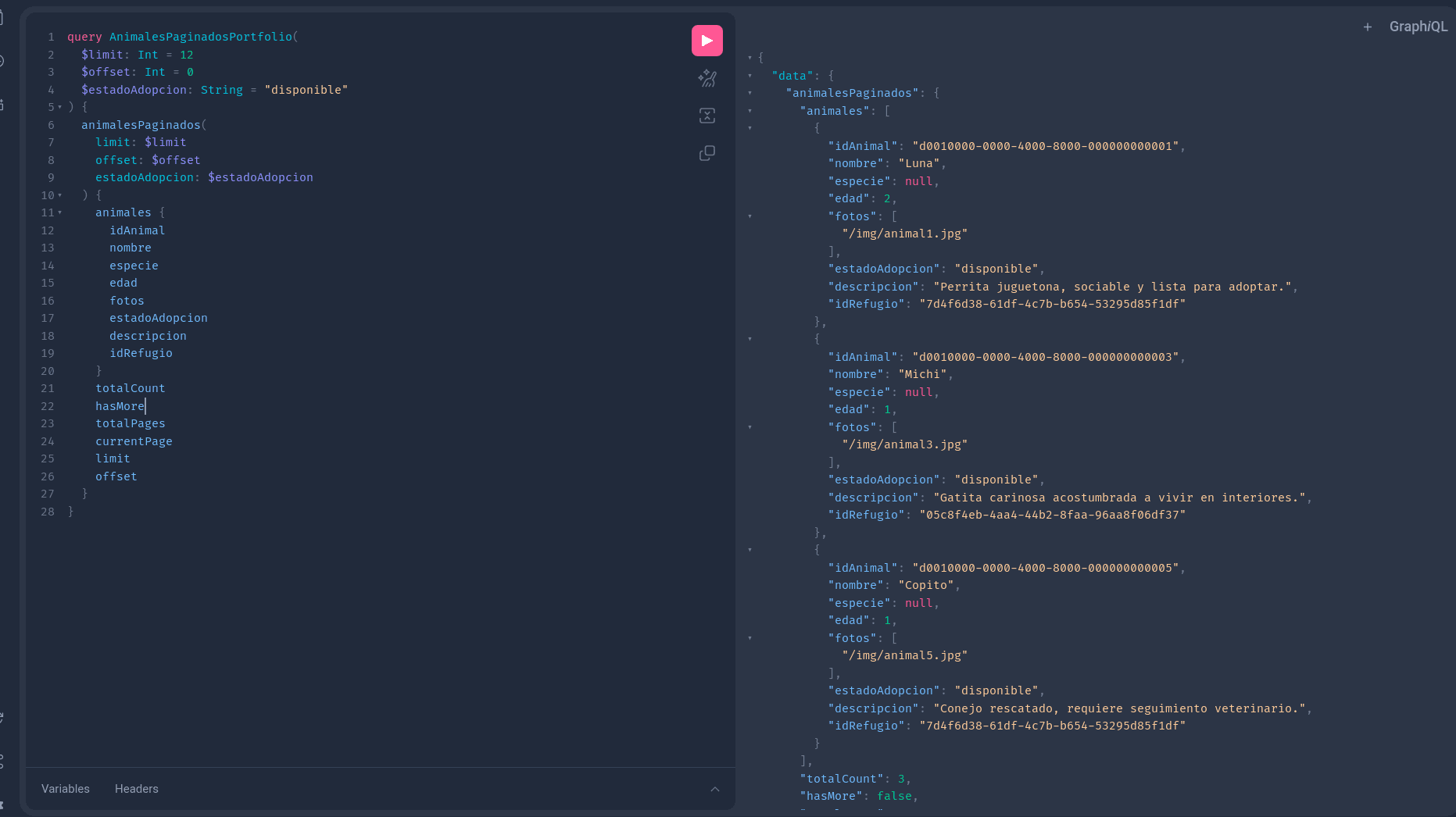1456x817 pixels.
Task: Click the "/img/animal3.jpg" photo path
Action: (x=905, y=444)
